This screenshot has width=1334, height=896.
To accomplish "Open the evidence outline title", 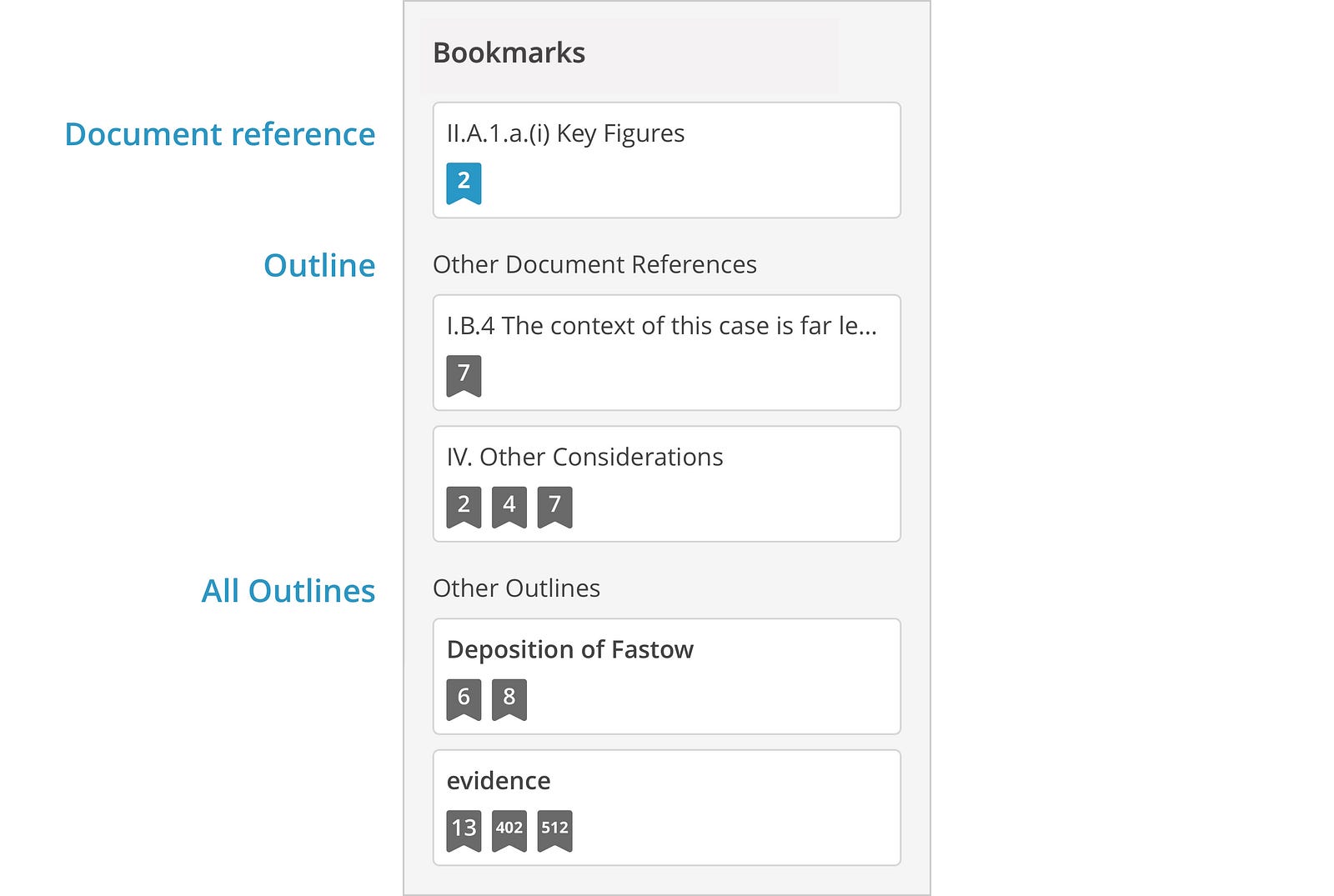I will coord(499,781).
